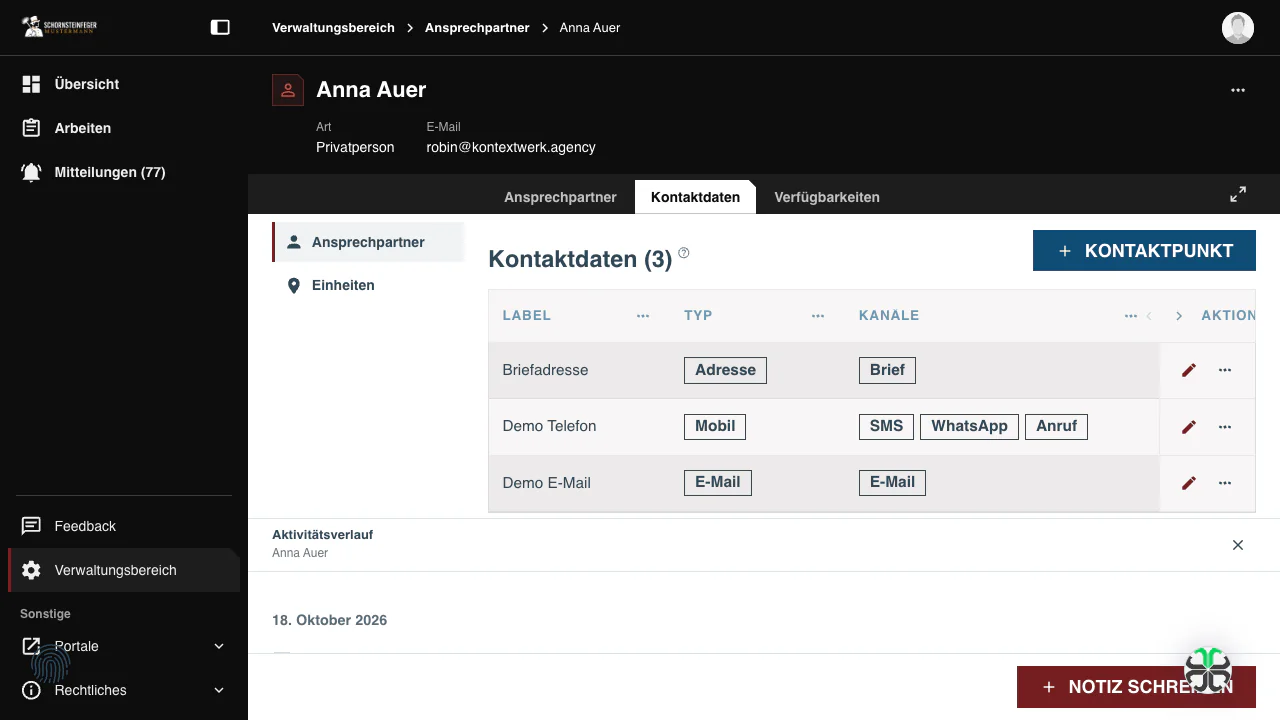Viewport: 1280px width, 720px height.
Task: Open Label column options menu
Action: pos(643,316)
